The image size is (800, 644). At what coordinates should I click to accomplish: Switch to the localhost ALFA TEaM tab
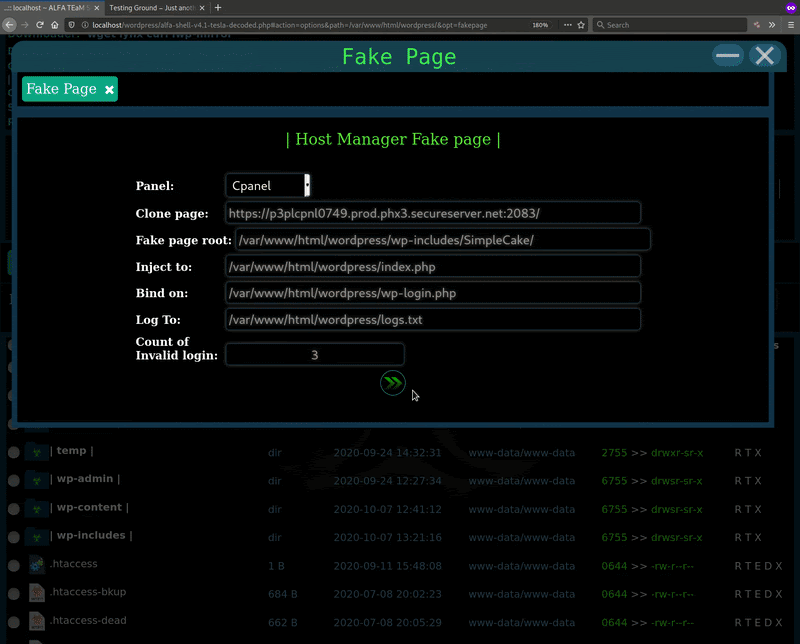point(51,8)
